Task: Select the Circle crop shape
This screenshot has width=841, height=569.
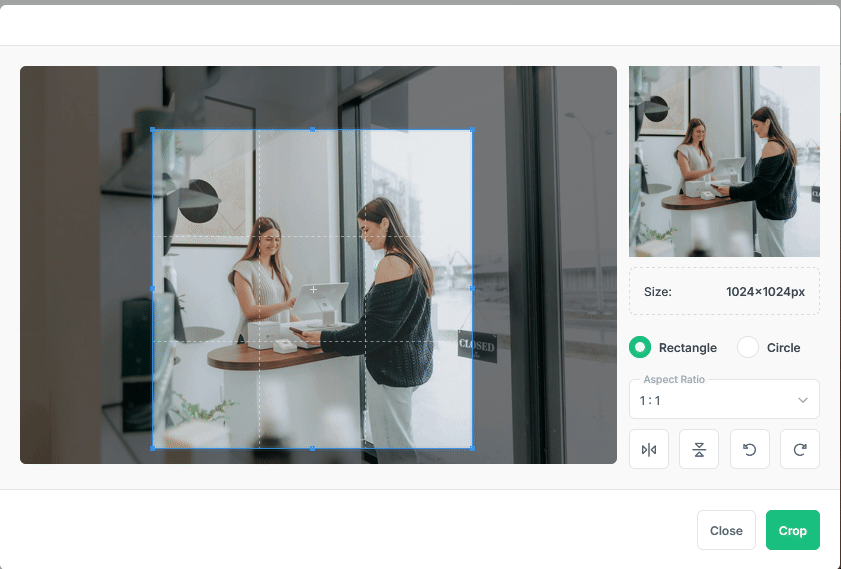Action: click(748, 347)
